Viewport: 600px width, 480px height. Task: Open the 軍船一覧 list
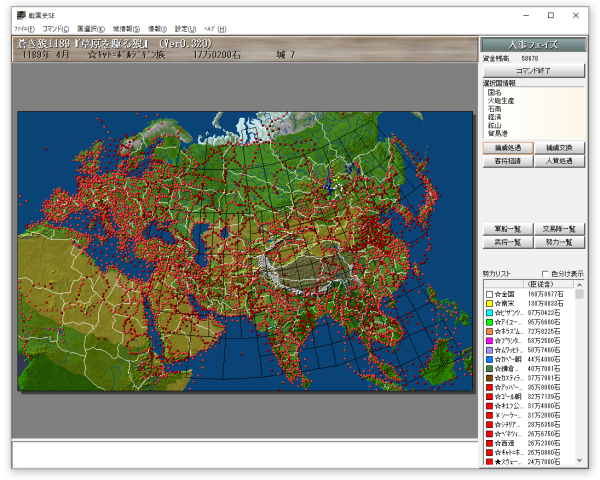point(507,229)
